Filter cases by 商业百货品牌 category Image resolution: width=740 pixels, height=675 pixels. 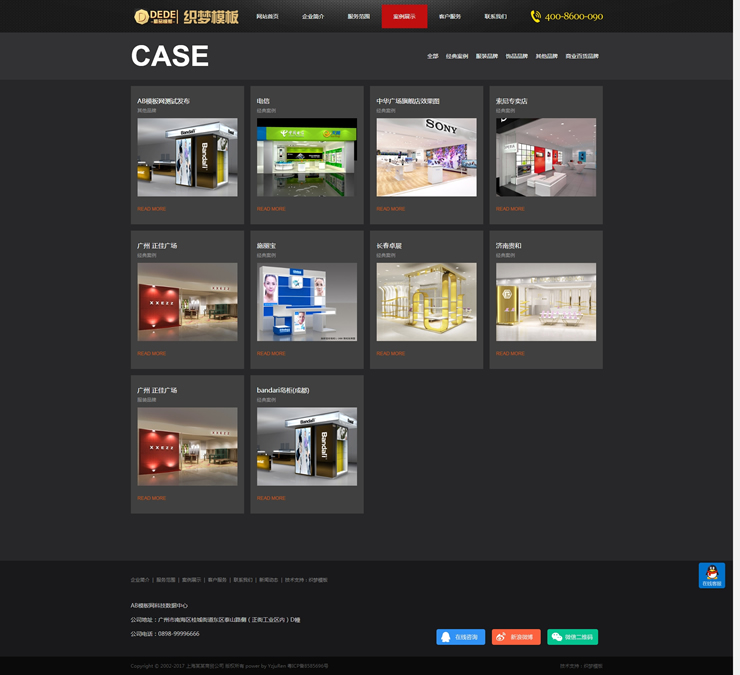[x=581, y=56]
